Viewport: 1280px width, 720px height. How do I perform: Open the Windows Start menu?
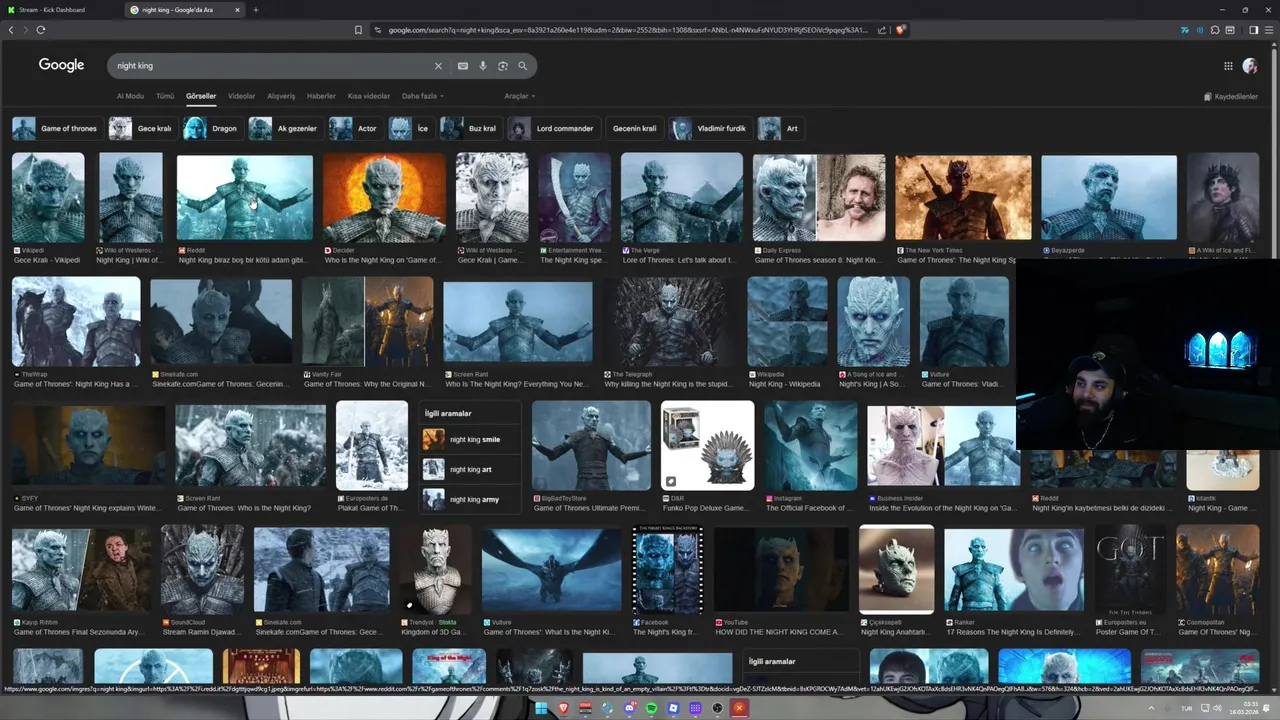click(x=541, y=708)
